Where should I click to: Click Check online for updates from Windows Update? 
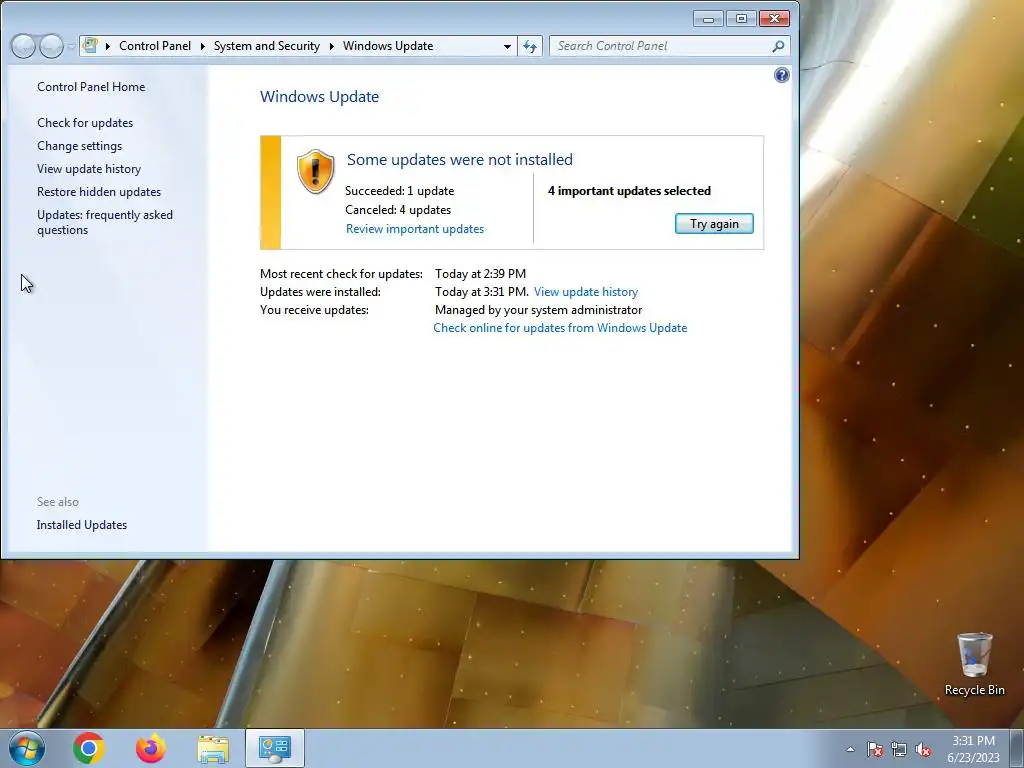[560, 328]
